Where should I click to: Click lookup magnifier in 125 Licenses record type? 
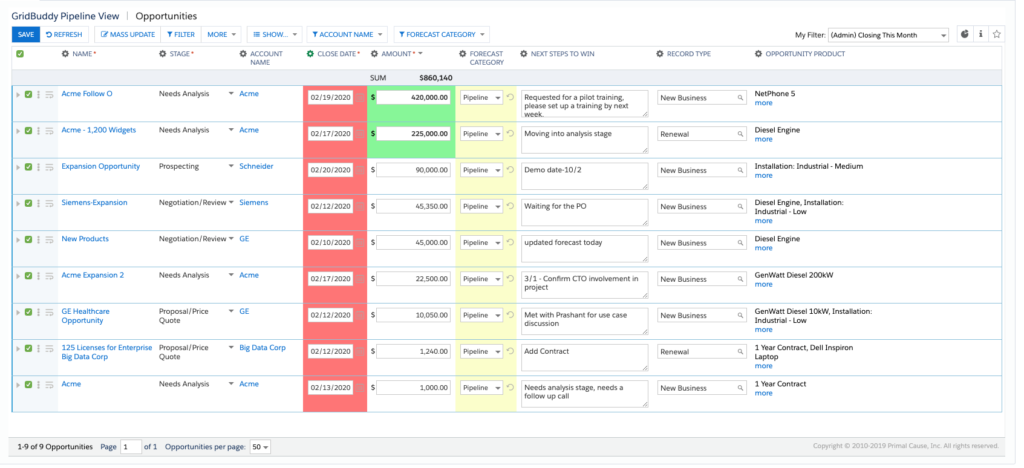click(741, 351)
